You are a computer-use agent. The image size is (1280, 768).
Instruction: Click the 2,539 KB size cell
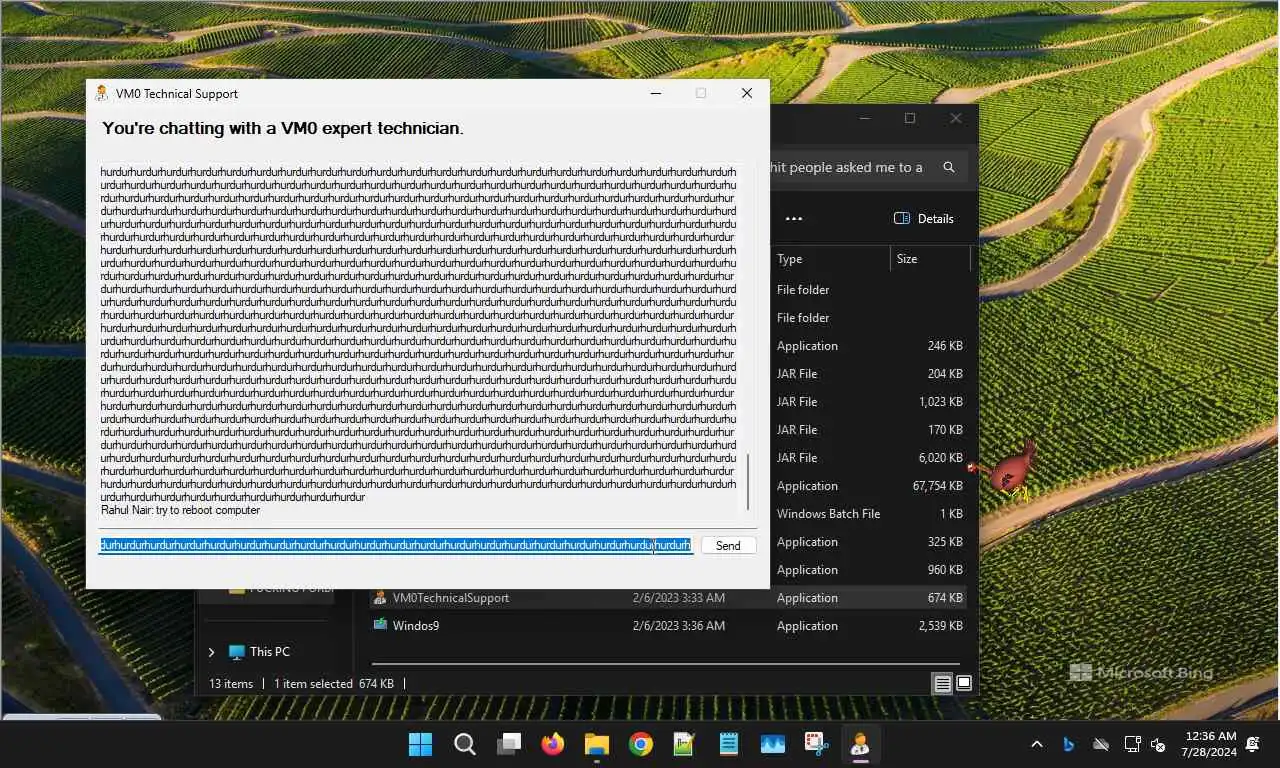[940, 626]
